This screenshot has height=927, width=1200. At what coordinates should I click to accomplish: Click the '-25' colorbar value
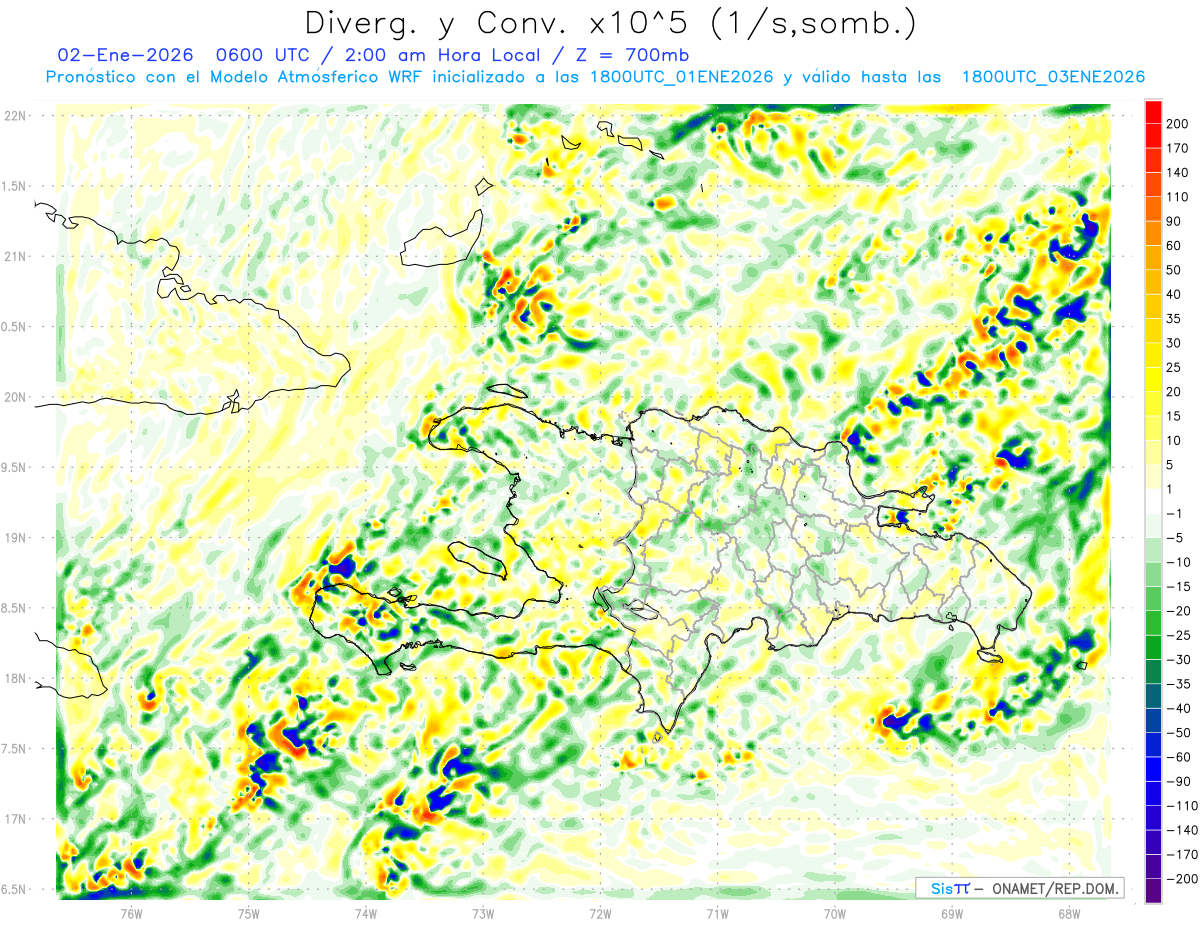[1178, 636]
